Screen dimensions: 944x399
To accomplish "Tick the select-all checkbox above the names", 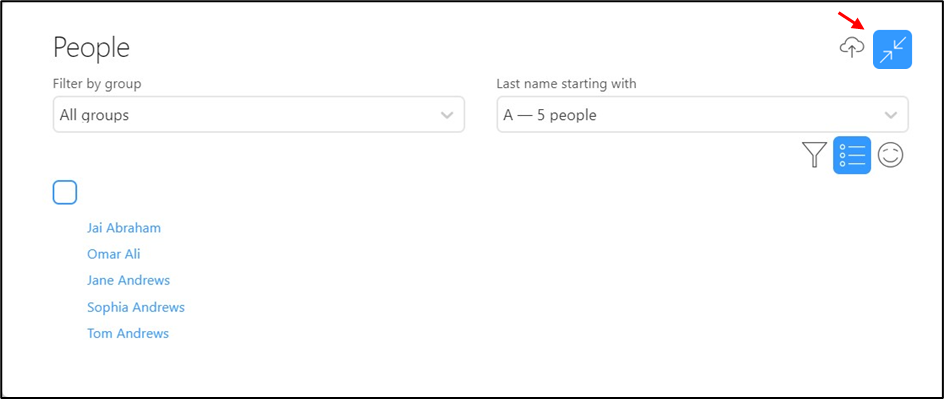I will click(x=65, y=192).
